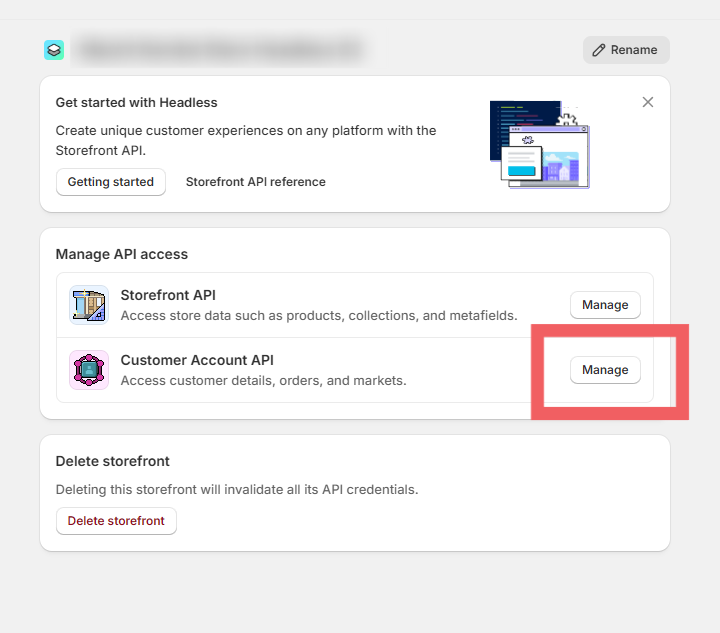Screen dimensions: 720x633
Task: Click the Manage API access section title
Action: tap(122, 254)
